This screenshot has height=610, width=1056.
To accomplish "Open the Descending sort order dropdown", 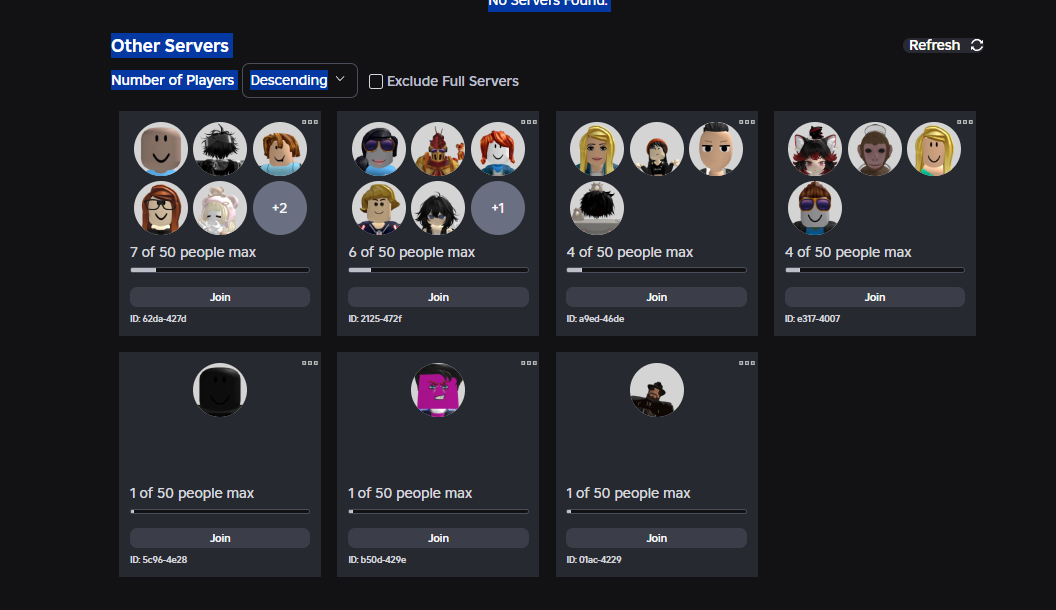I will click(x=299, y=80).
